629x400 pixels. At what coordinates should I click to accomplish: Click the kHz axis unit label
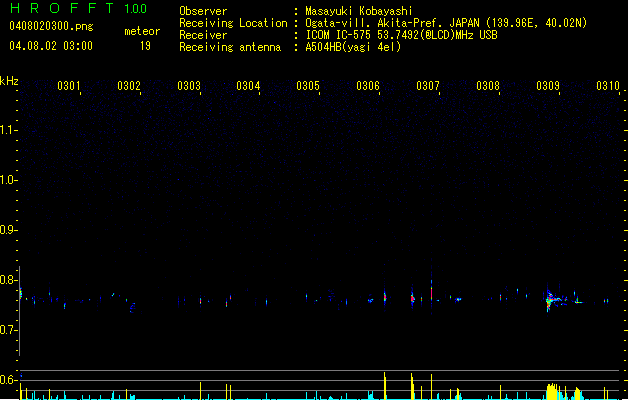9,81
